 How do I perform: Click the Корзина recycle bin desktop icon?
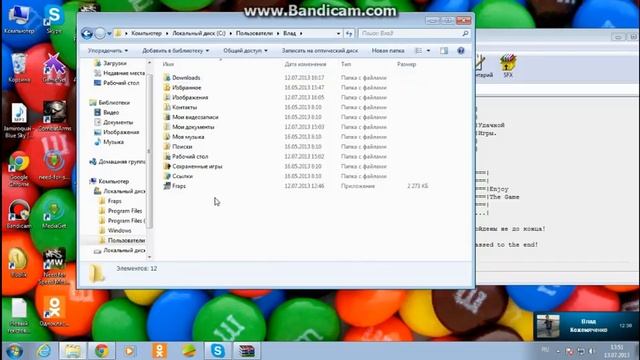tap(19, 68)
